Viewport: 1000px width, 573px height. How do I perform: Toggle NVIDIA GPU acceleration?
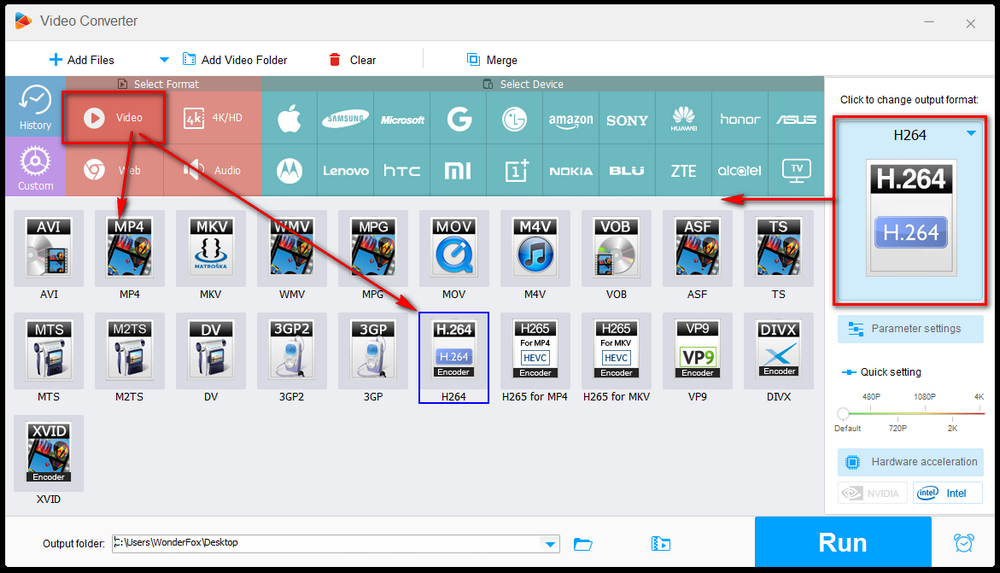click(873, 493)
